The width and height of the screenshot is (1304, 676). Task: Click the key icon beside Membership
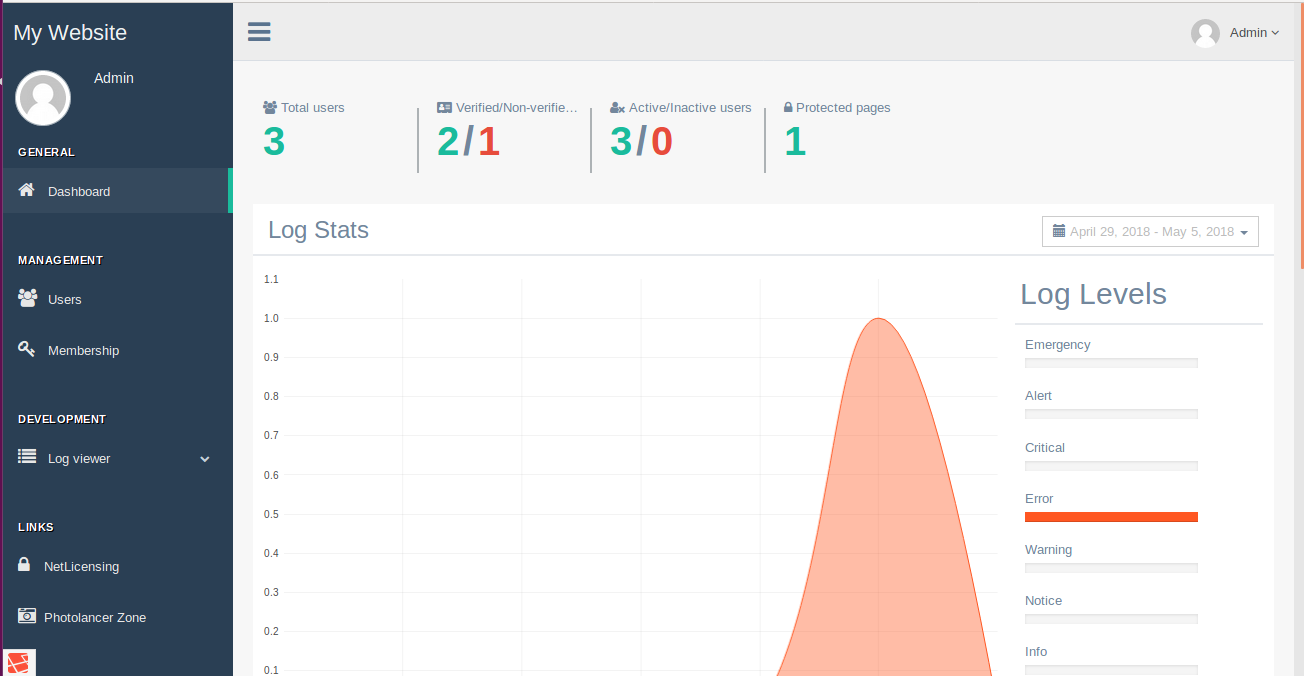pyautogui.click(x=27, y=349)
